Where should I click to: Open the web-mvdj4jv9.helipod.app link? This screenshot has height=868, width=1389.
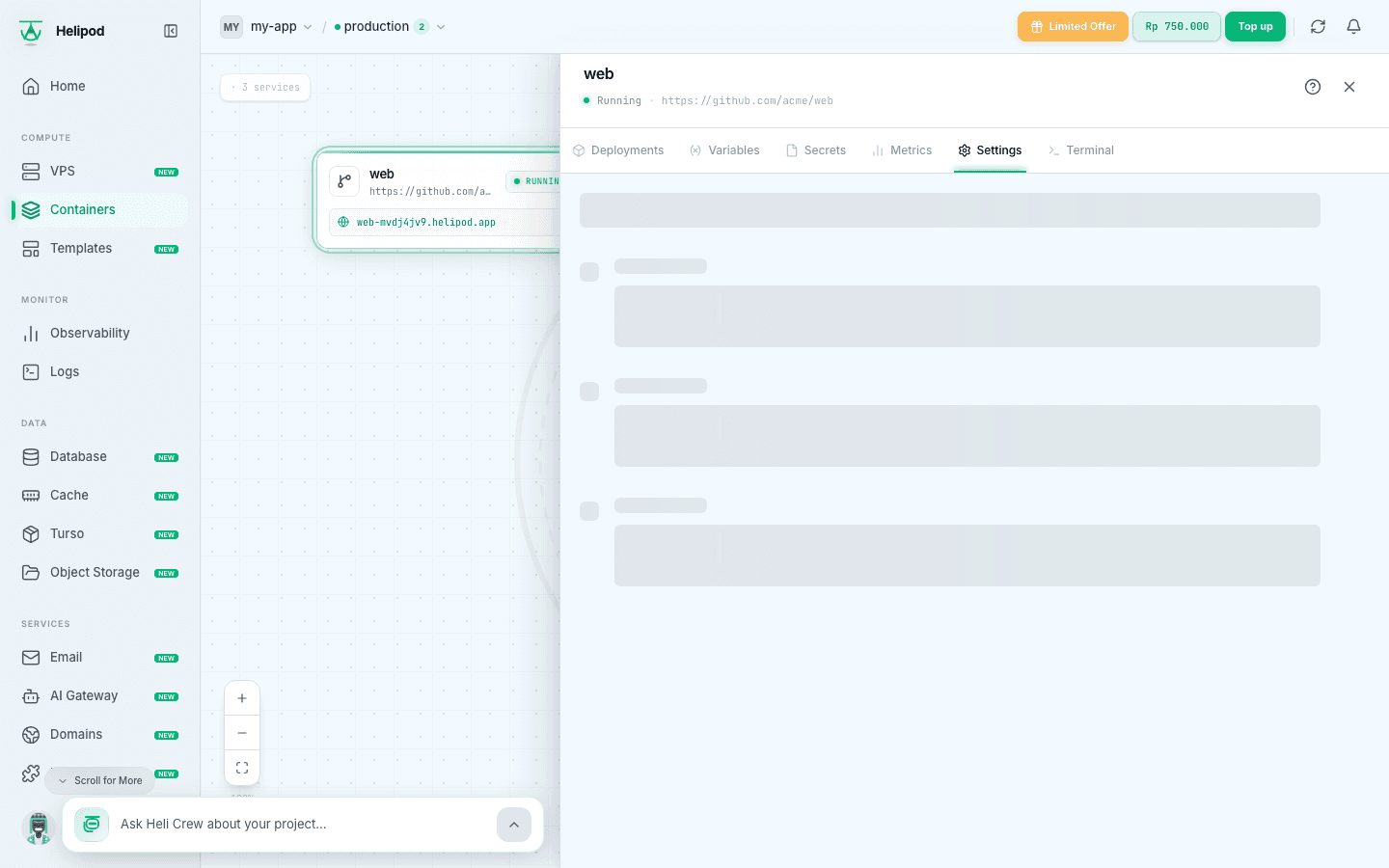(x=426, y=222)
